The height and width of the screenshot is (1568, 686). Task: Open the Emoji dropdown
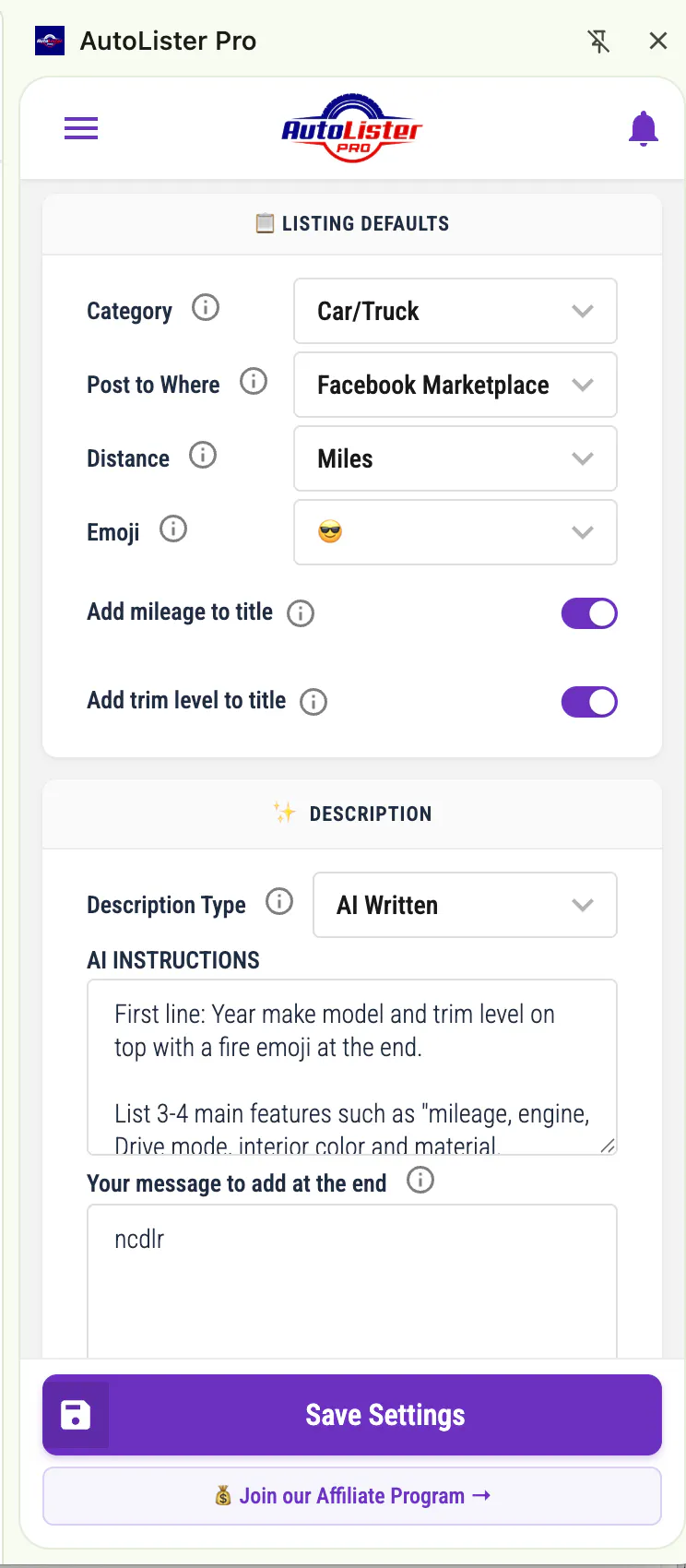455,532
